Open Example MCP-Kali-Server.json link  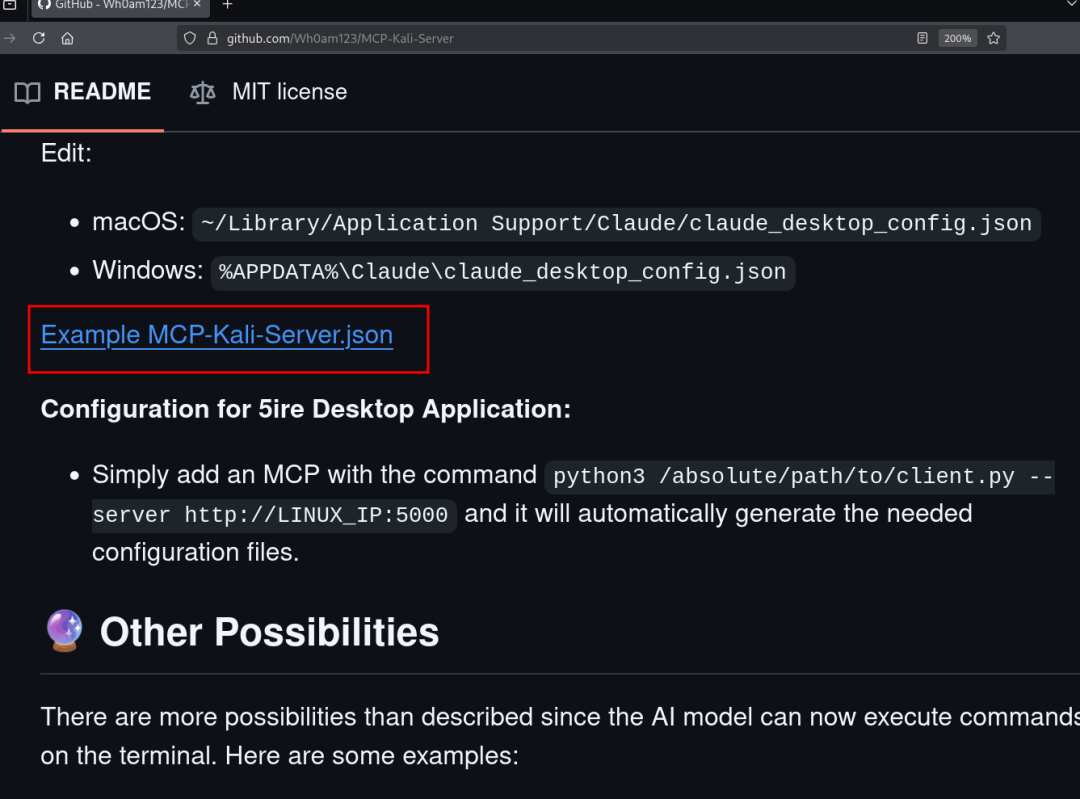coord(217,335)
